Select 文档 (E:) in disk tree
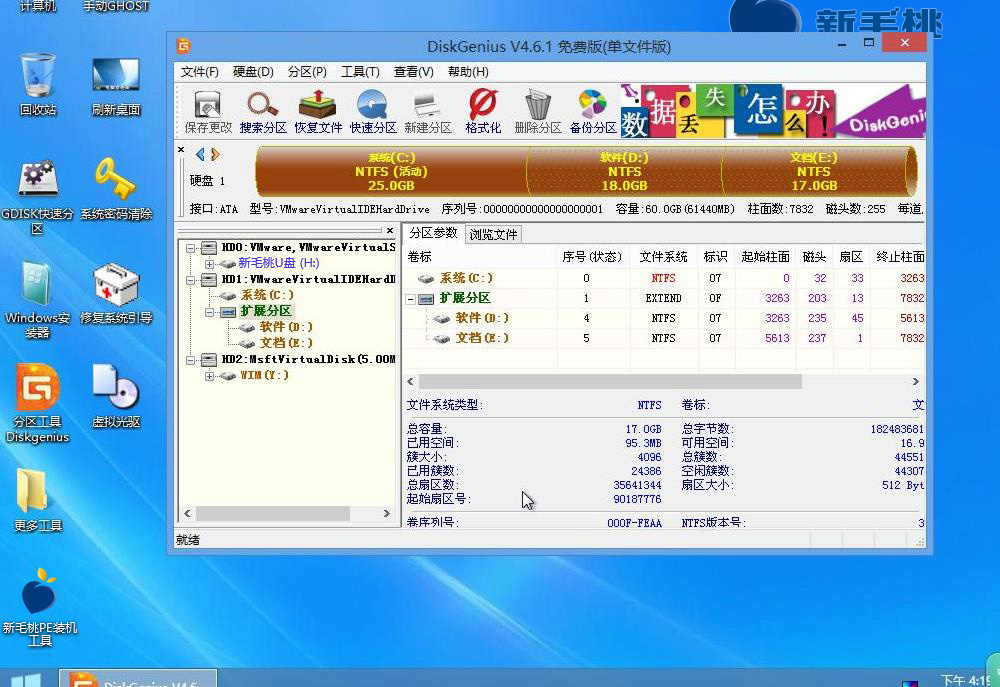Viewport: 1000px width, 687px height. [x=286, y=343]
